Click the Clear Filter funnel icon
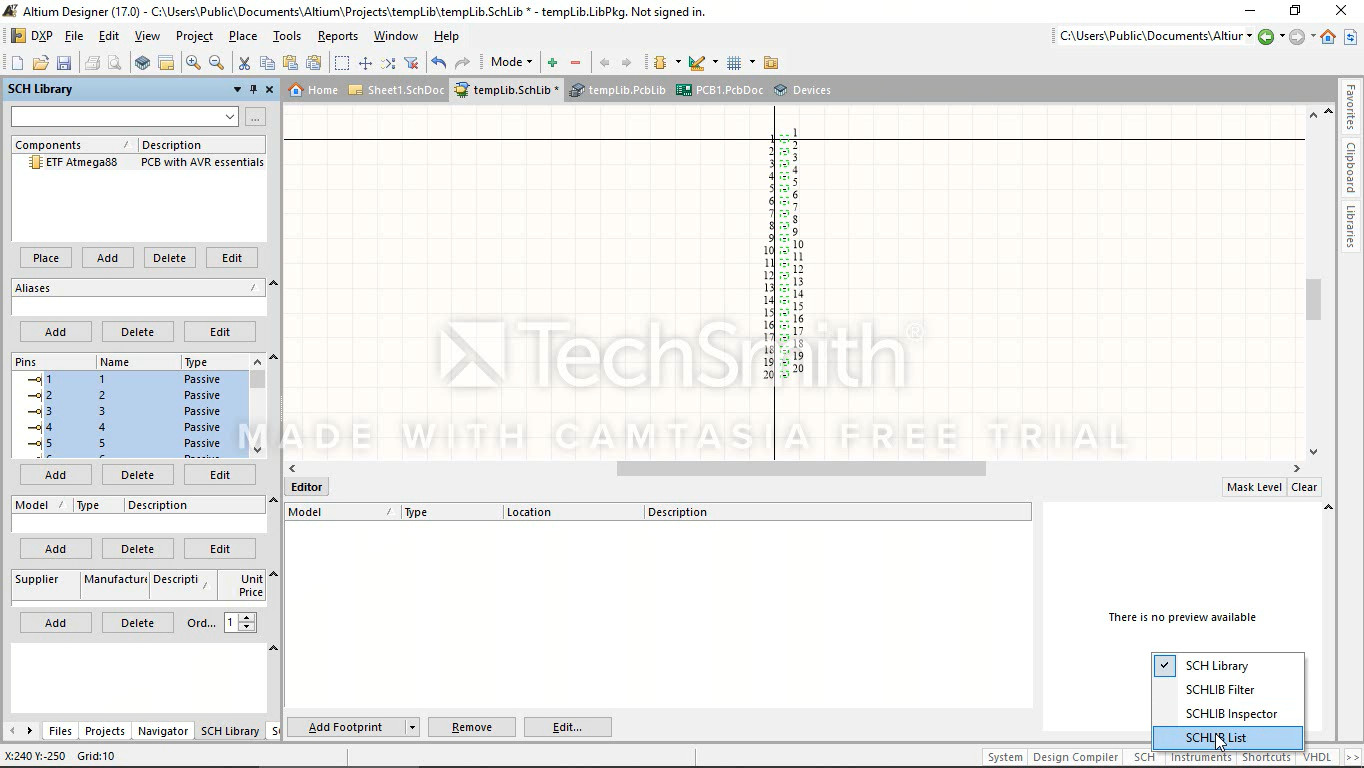The height and width of the screenshot is (768, 1364). click(x=411, y=63)
